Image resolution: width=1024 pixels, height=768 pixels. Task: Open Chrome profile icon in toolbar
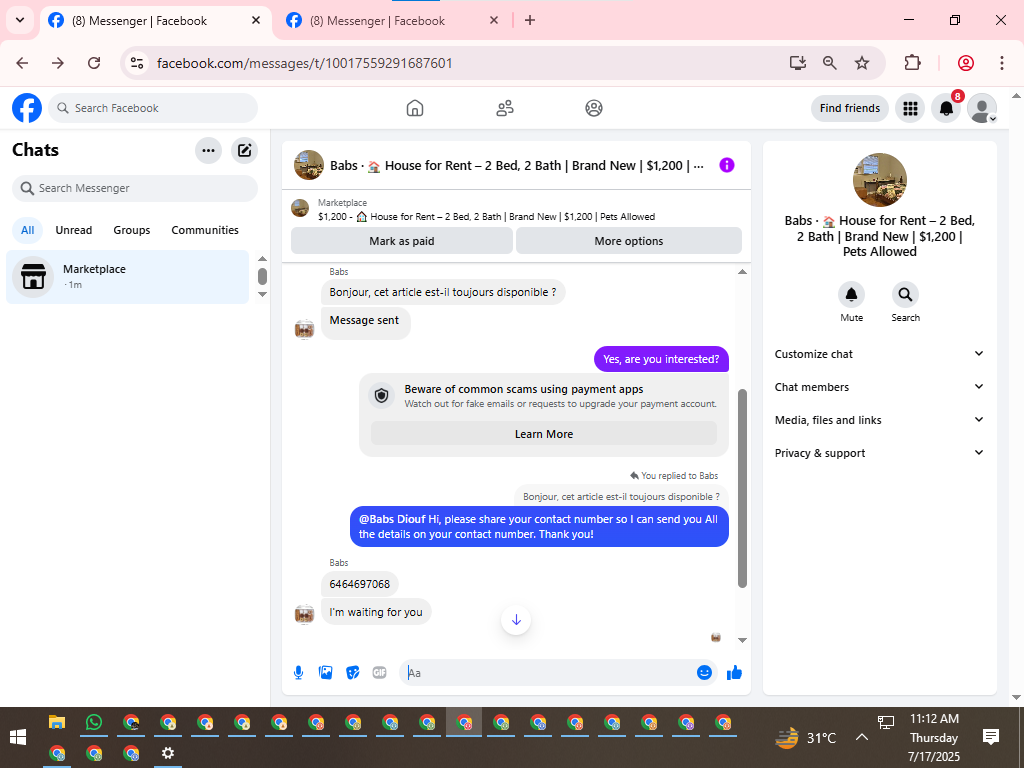[x=966, y=63]
